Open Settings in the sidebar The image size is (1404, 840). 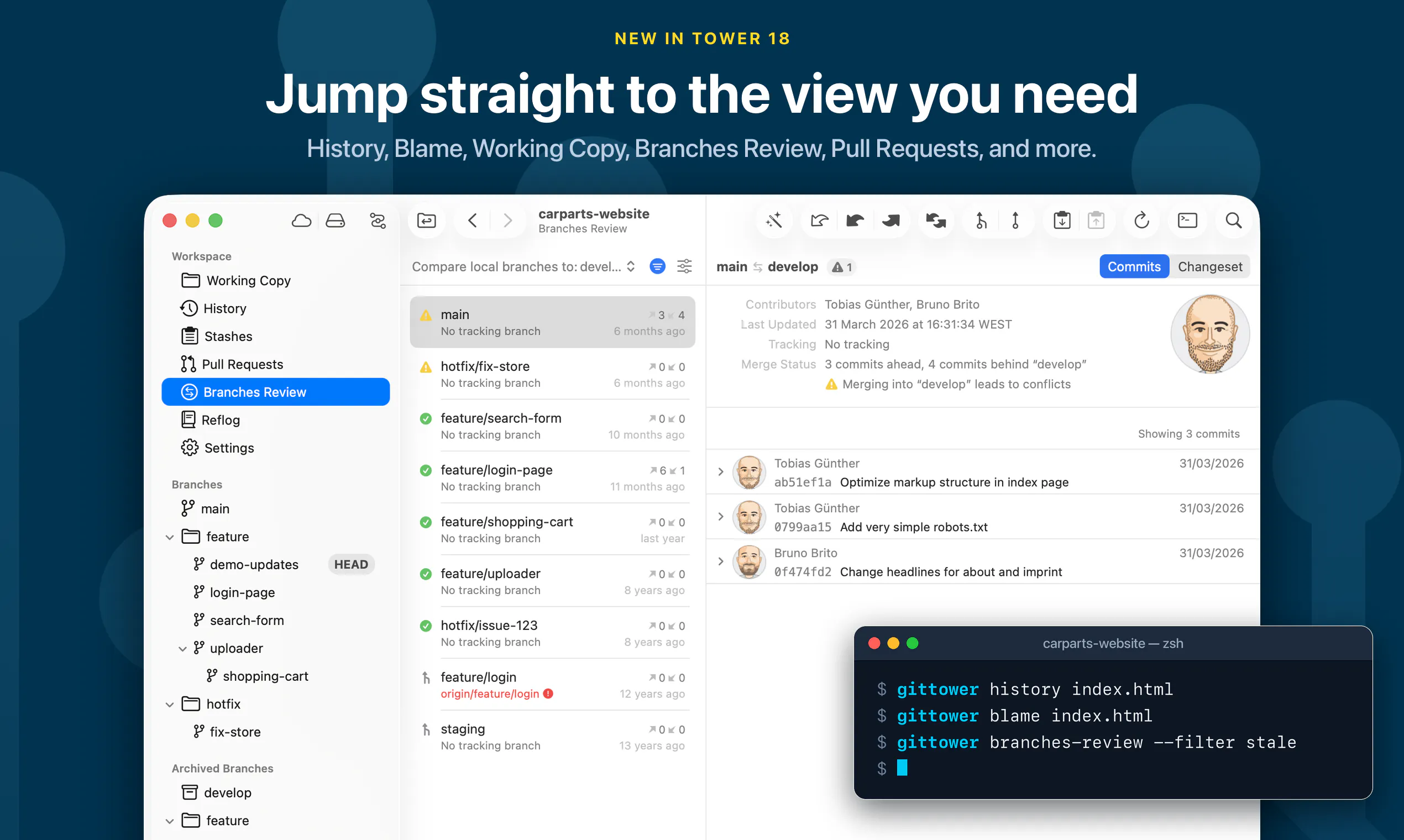[x=276, y=448]
